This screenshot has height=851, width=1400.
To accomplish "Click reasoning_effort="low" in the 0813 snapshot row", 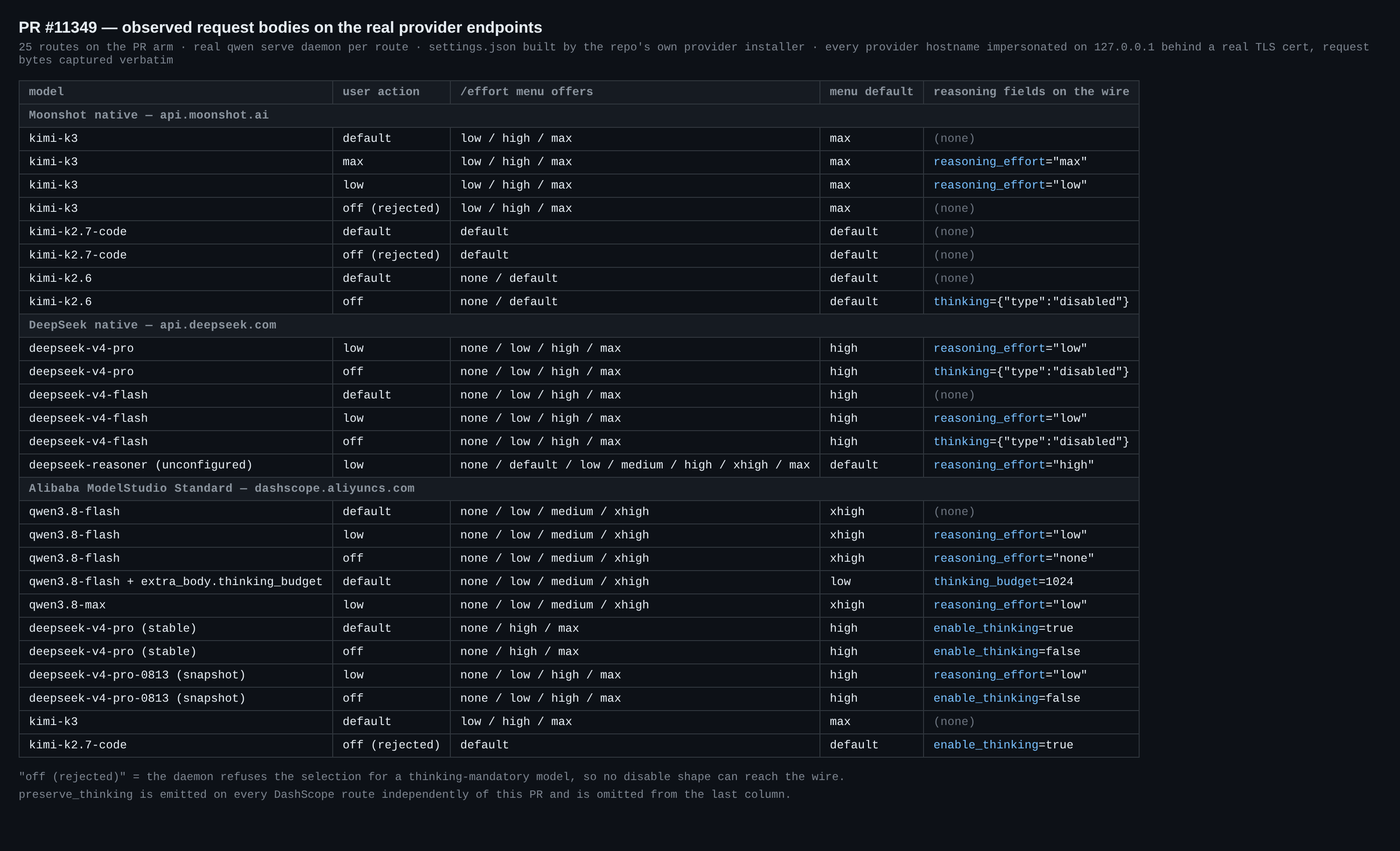I will (1010, 675).
